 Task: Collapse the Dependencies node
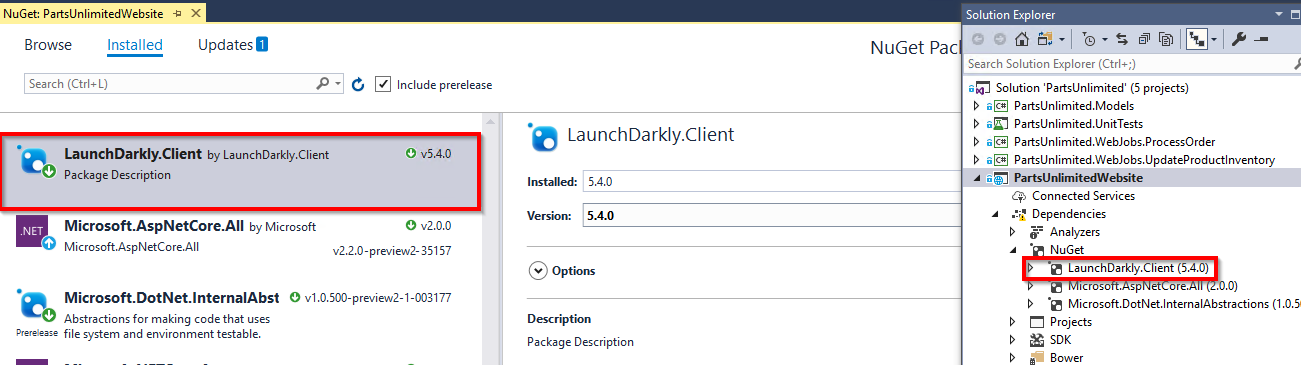point(995,214)
